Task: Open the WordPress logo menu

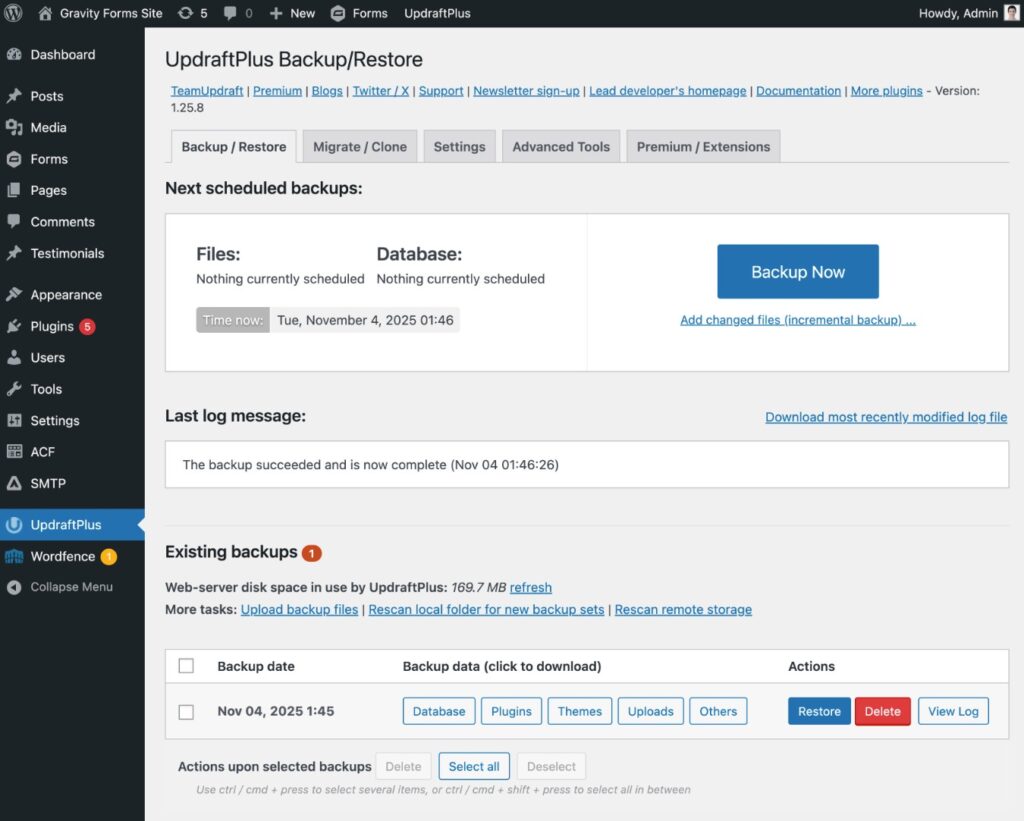Action: pyautogui.click(x=13, y=13)
